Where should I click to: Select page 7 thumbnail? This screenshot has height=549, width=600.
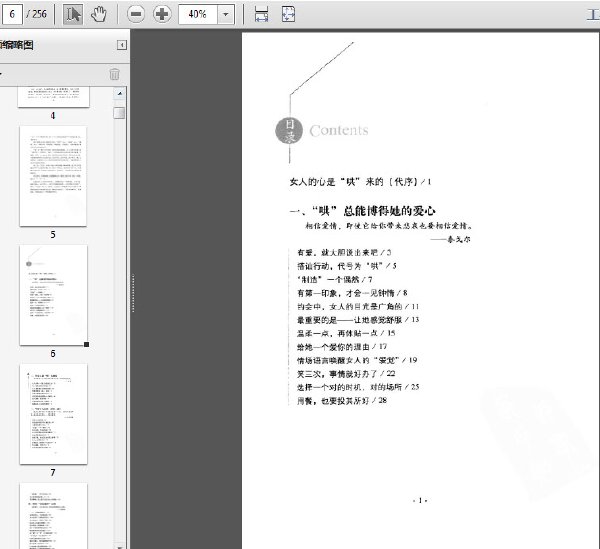click(x=53, y=413)
